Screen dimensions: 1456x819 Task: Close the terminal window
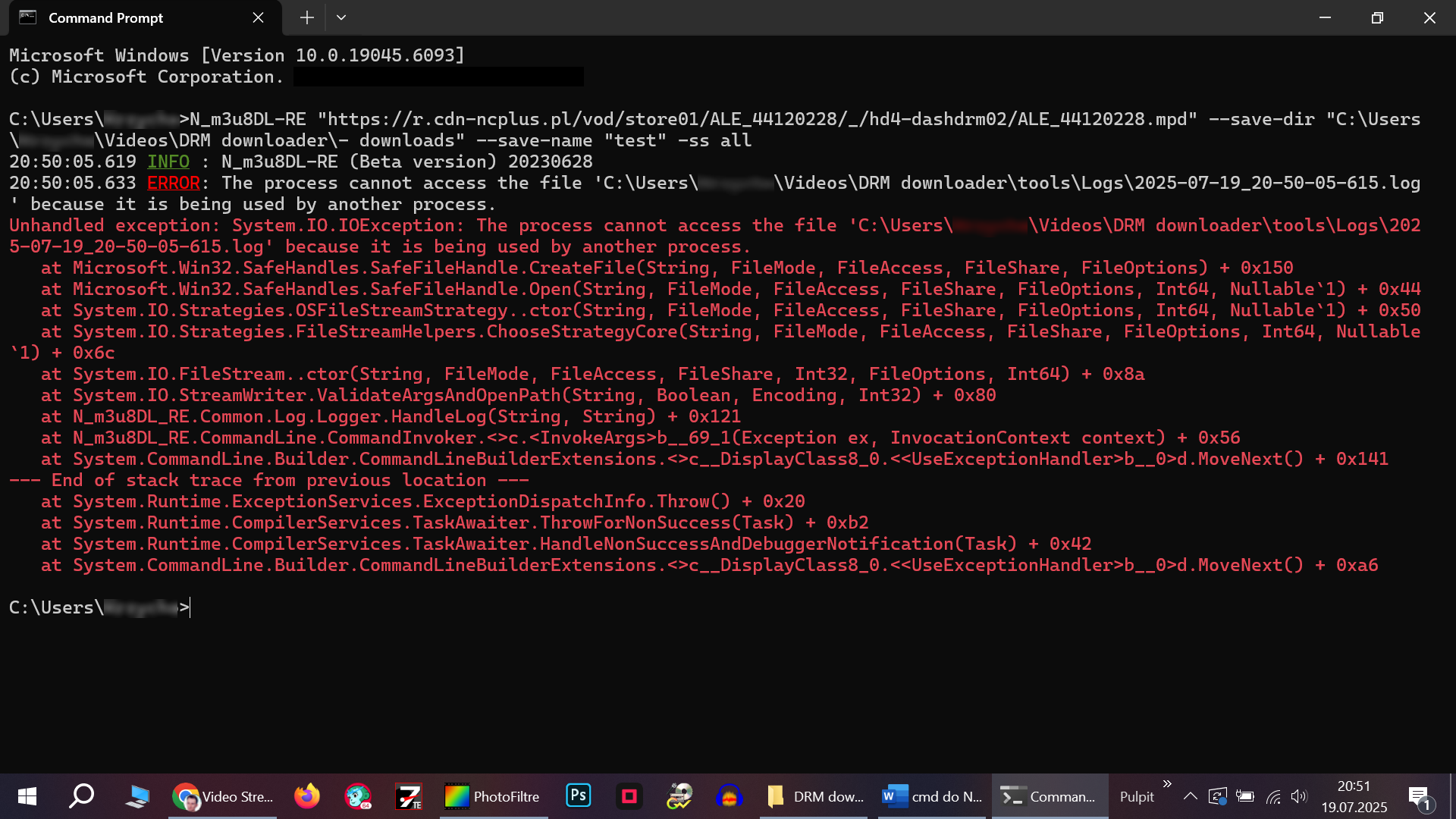[1429, 18]
